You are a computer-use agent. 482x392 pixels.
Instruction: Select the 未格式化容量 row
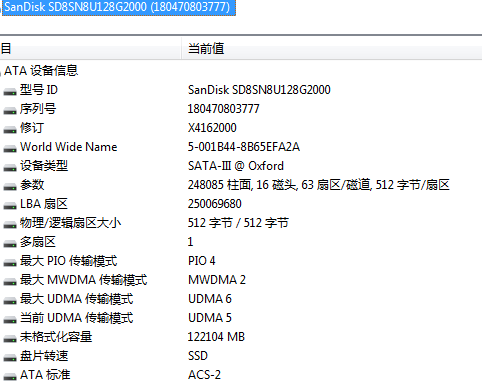pyautogui.click(x=241, y=337)
